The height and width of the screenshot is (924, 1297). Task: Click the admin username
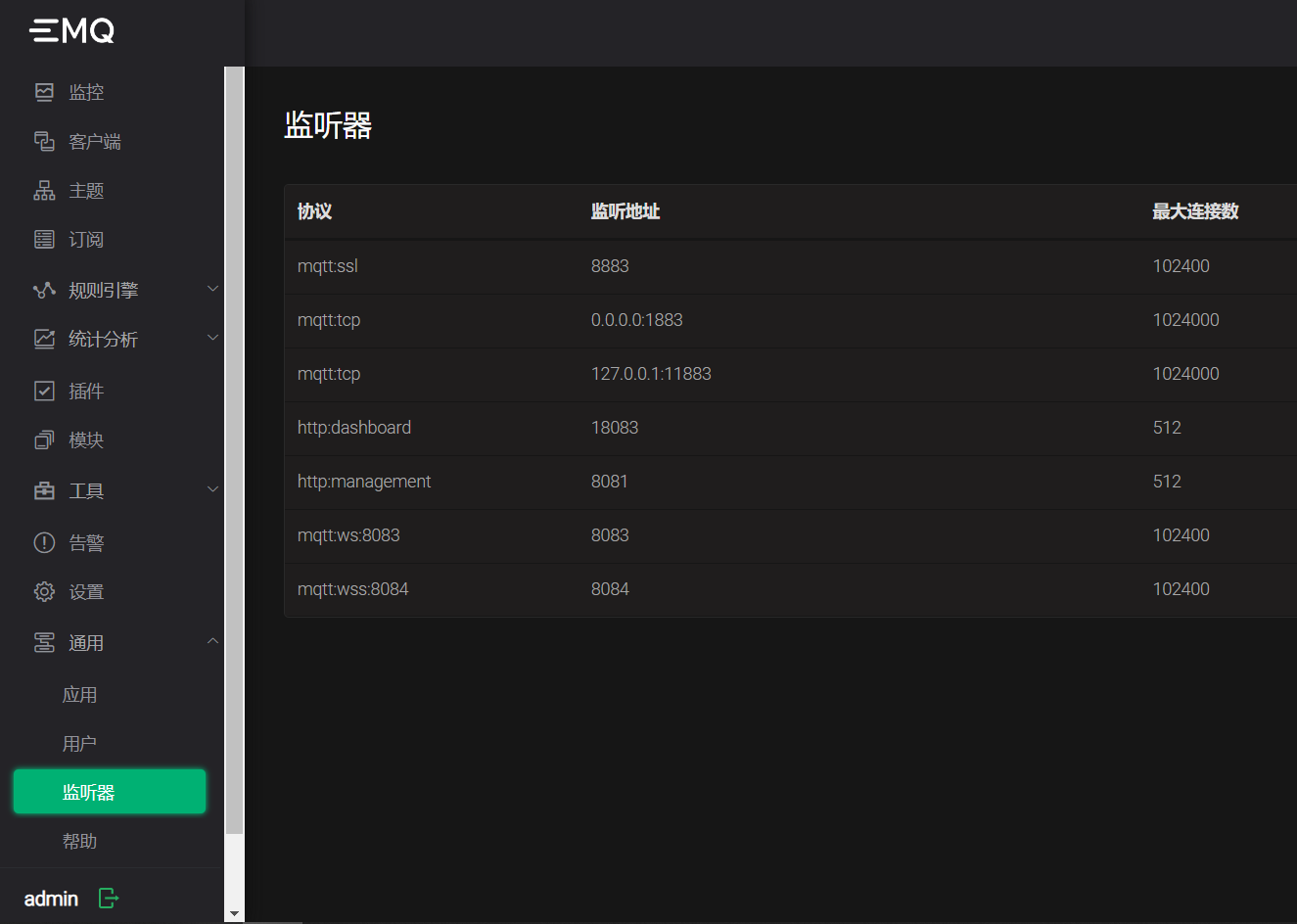coord(51,899)
